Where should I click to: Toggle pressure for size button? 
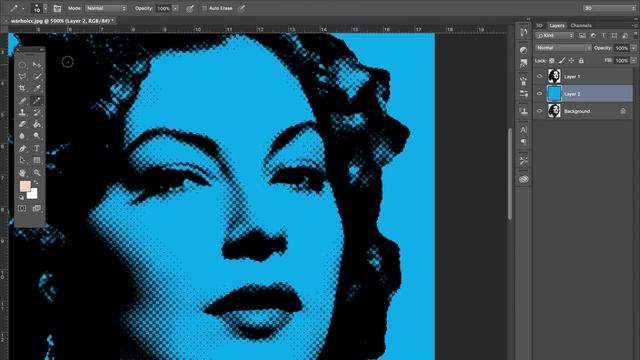tap(242, 8)
